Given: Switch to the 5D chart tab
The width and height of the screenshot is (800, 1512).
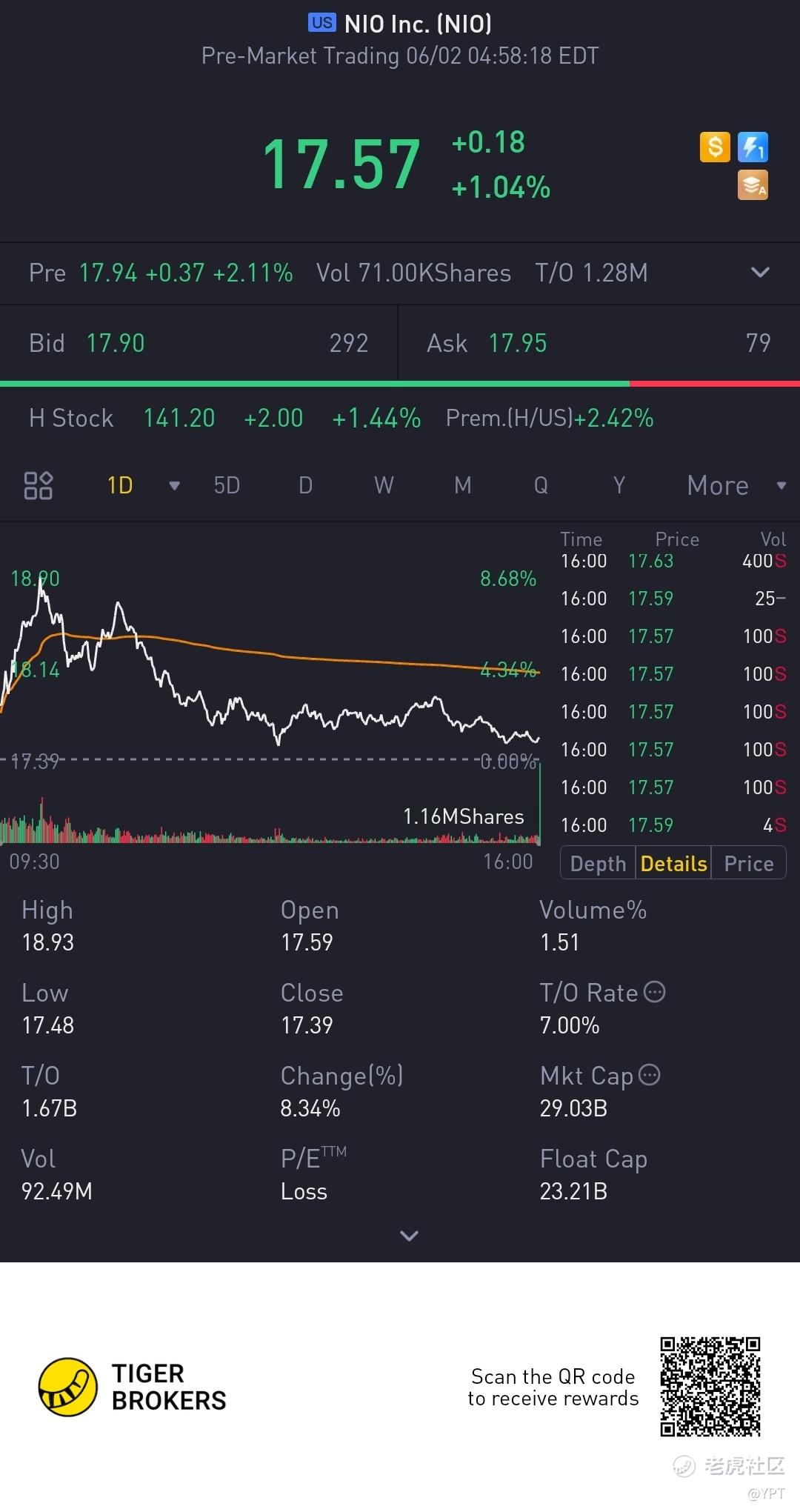Looking at the screenshot, I should (227, 485).
